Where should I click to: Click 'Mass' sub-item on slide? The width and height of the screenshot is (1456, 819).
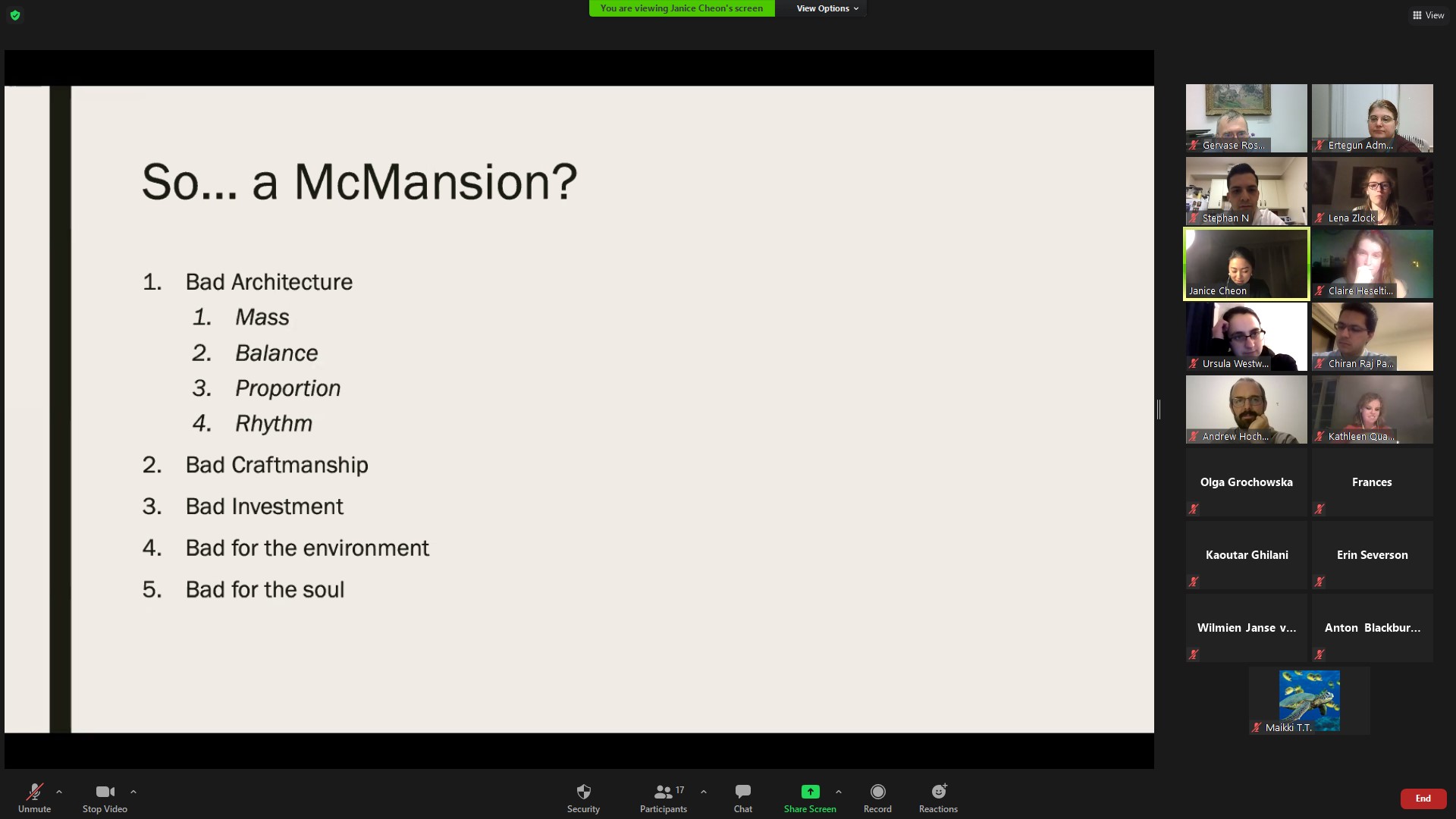click(x=262, y=317)
